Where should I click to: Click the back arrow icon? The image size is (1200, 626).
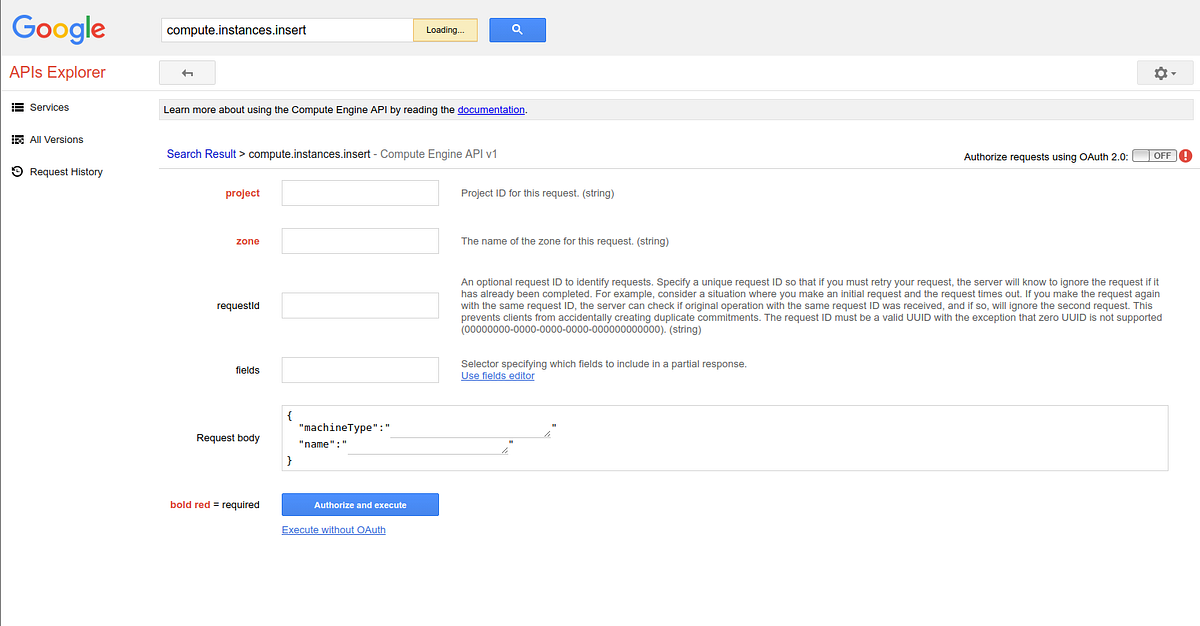pyautogui.click(x=187, y=72)
